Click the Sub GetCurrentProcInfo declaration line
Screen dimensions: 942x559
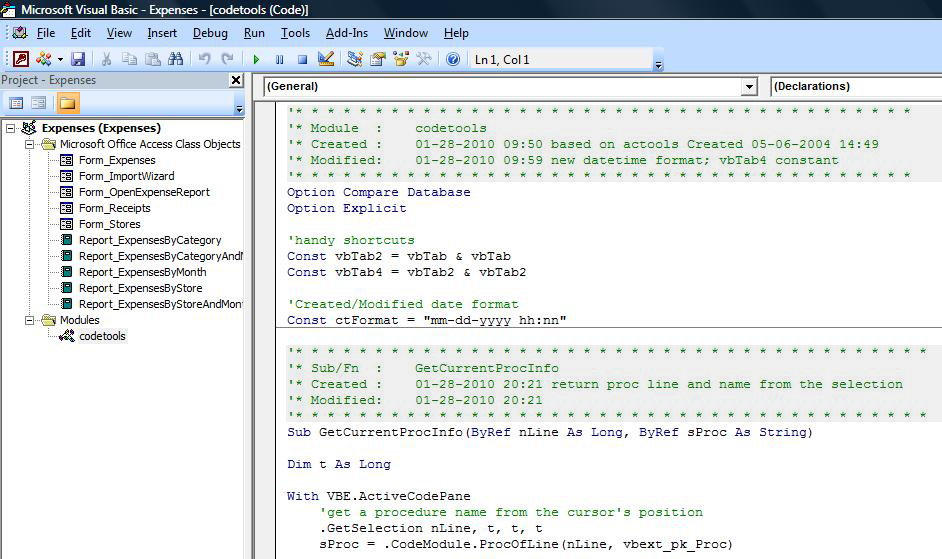[550, 432]
